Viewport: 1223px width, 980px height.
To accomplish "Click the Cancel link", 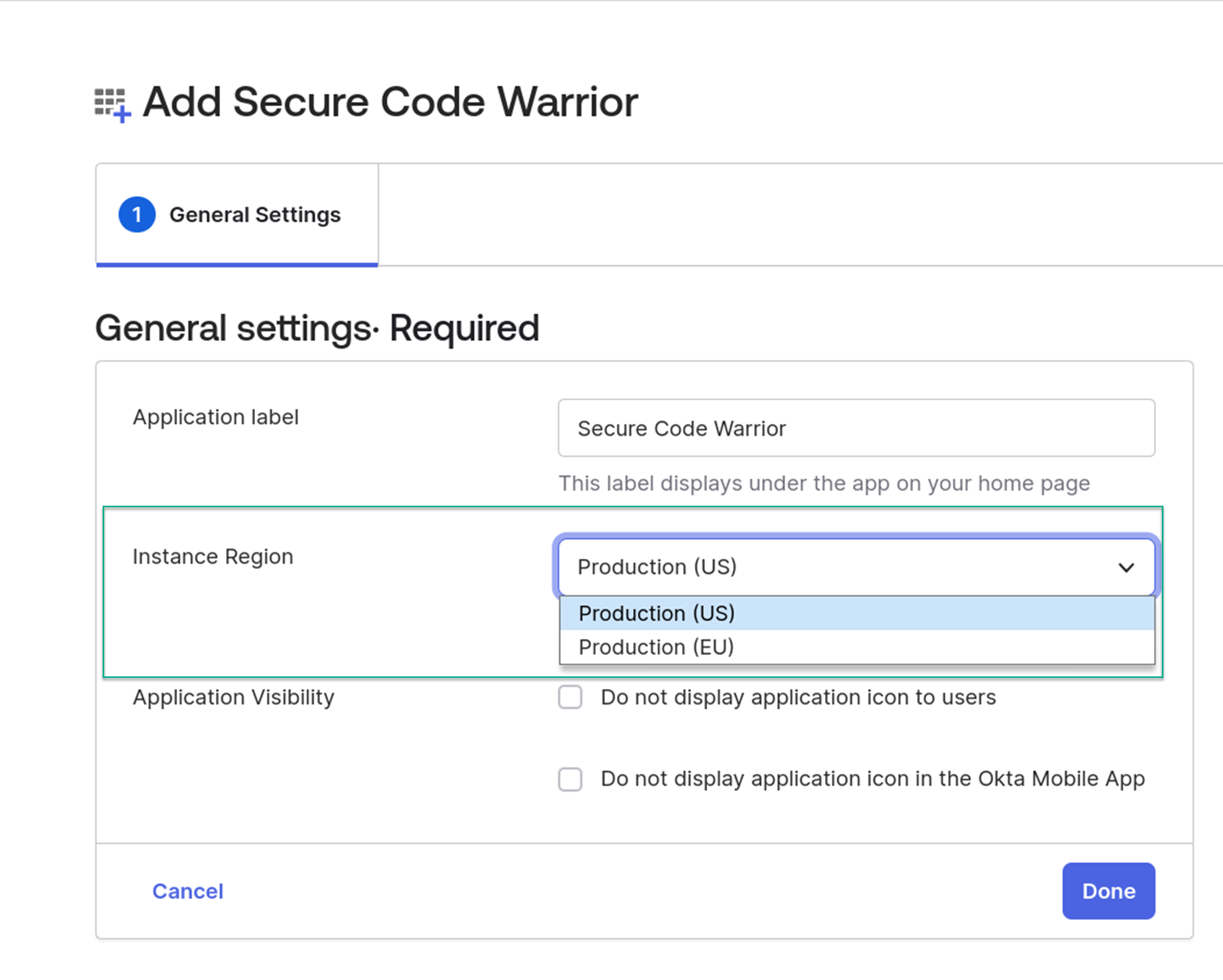I will [188, 892].
